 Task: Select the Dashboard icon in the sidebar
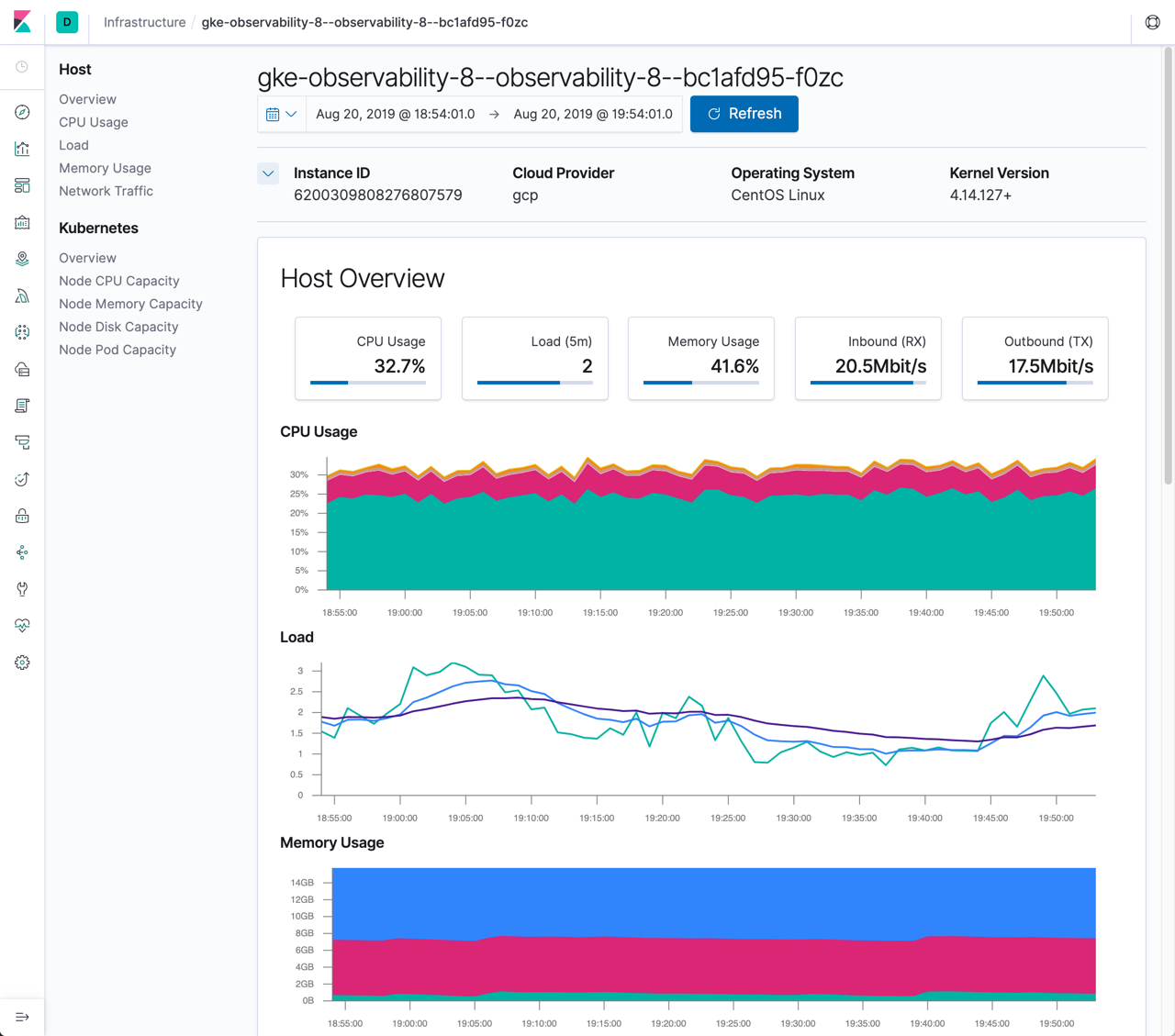tap(22, 184)
